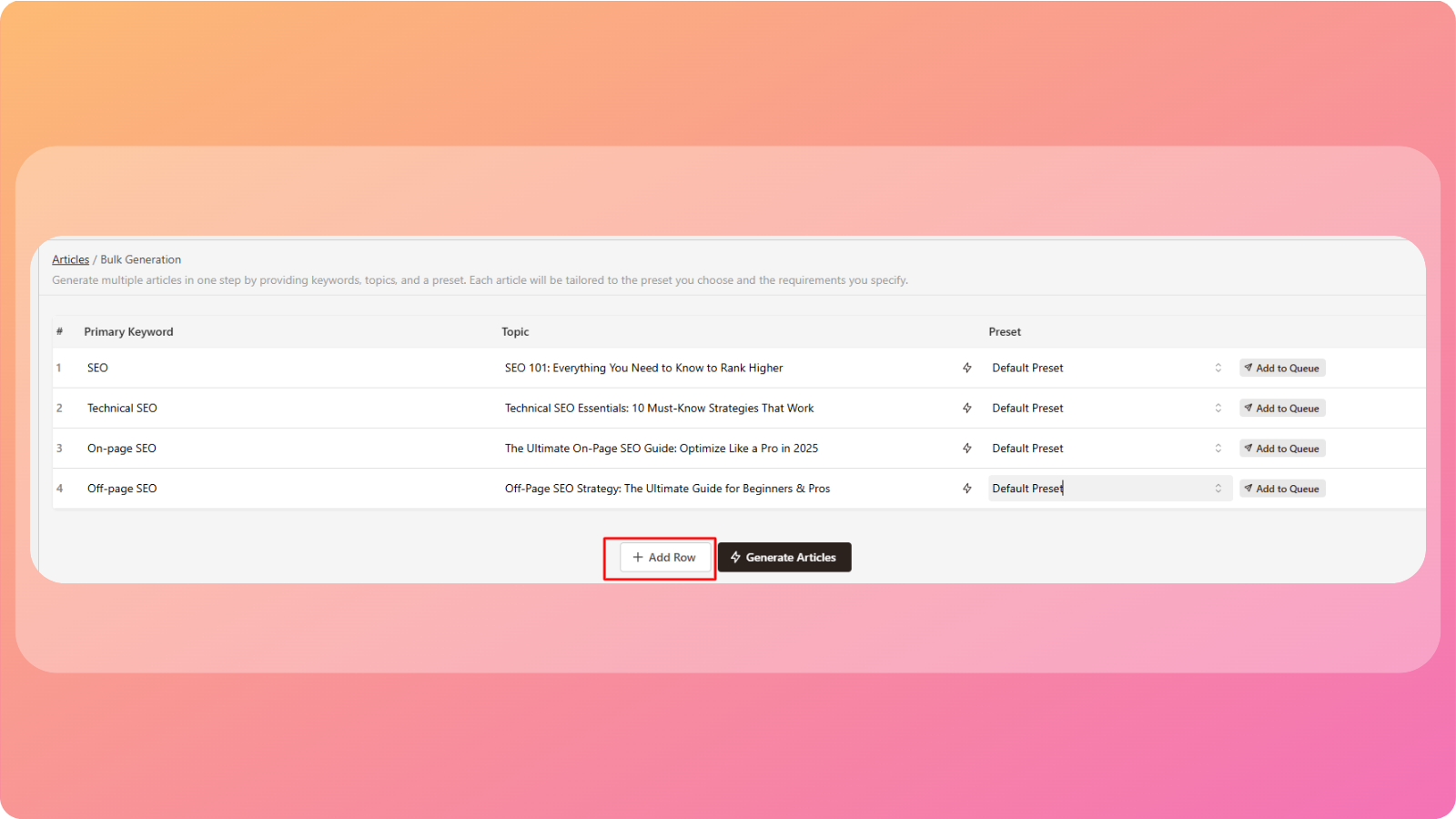Screen dimensions: 1456x819
Task: Queue the On-page SEO article
Action: (x=1281, y=448)
